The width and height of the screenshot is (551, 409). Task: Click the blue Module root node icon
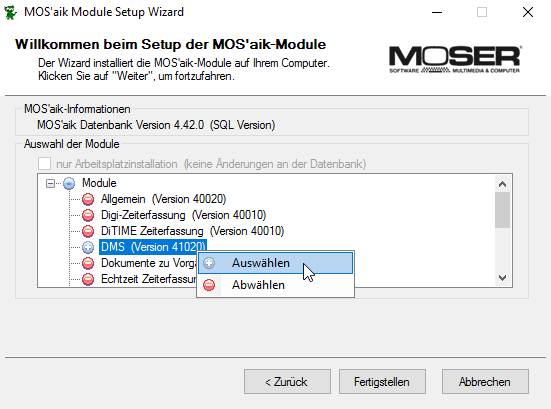point(69,183)
